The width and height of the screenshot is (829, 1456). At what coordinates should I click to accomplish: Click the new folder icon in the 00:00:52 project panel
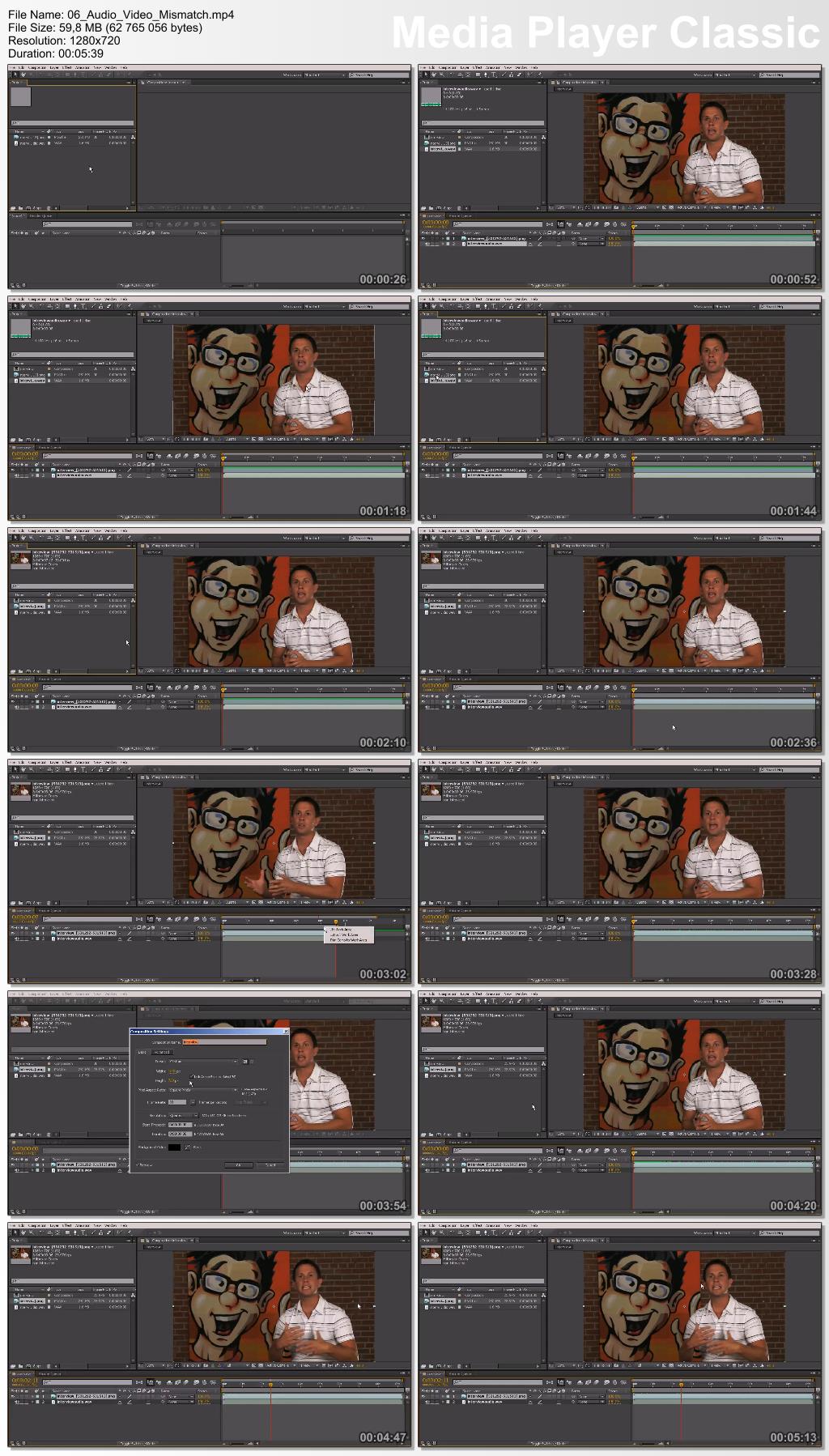431,208
